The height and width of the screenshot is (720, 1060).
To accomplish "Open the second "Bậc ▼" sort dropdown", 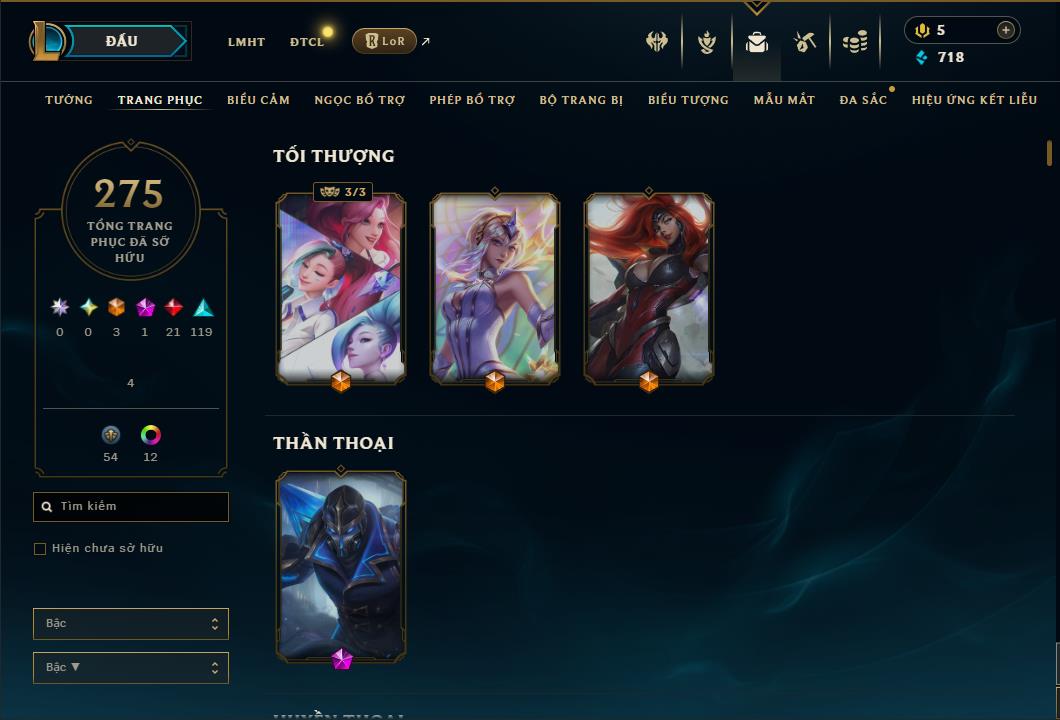I will (x=130, y=667).
